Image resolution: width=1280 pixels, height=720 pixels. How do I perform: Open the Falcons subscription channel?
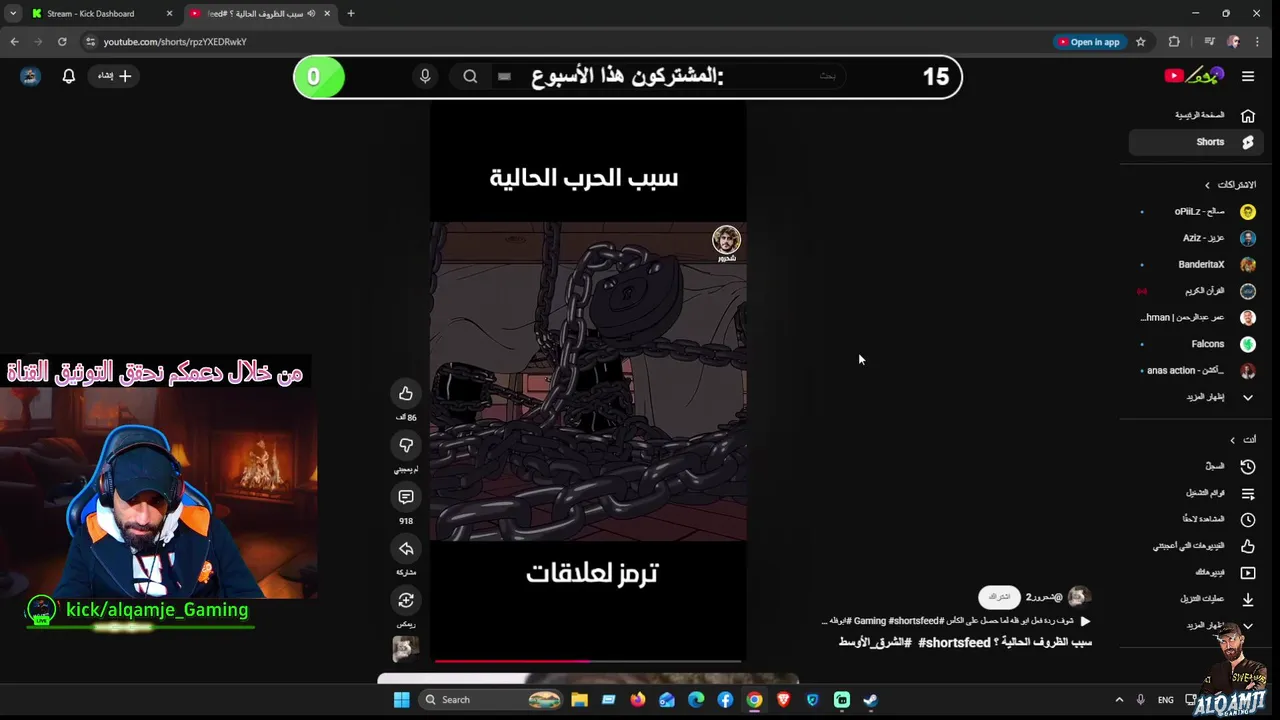1198,344
